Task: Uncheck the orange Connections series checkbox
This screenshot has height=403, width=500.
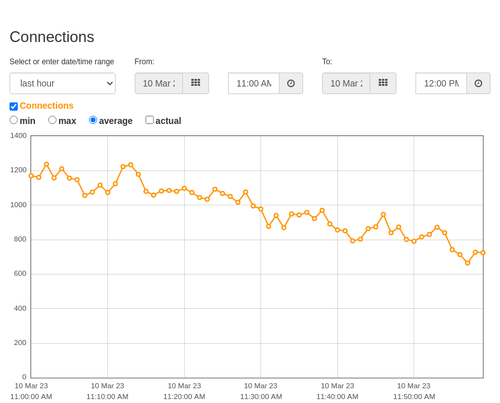Action: click(x=14, y=106)
